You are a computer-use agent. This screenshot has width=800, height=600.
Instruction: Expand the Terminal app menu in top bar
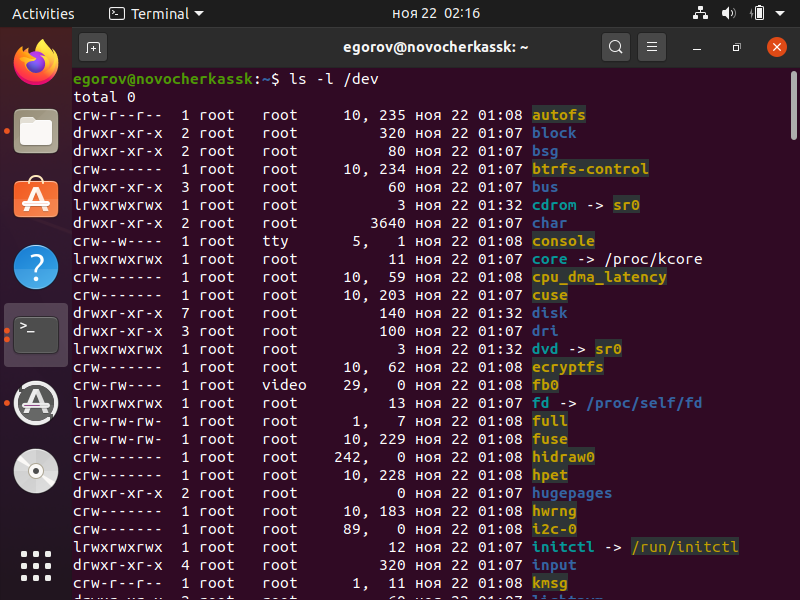156,14
